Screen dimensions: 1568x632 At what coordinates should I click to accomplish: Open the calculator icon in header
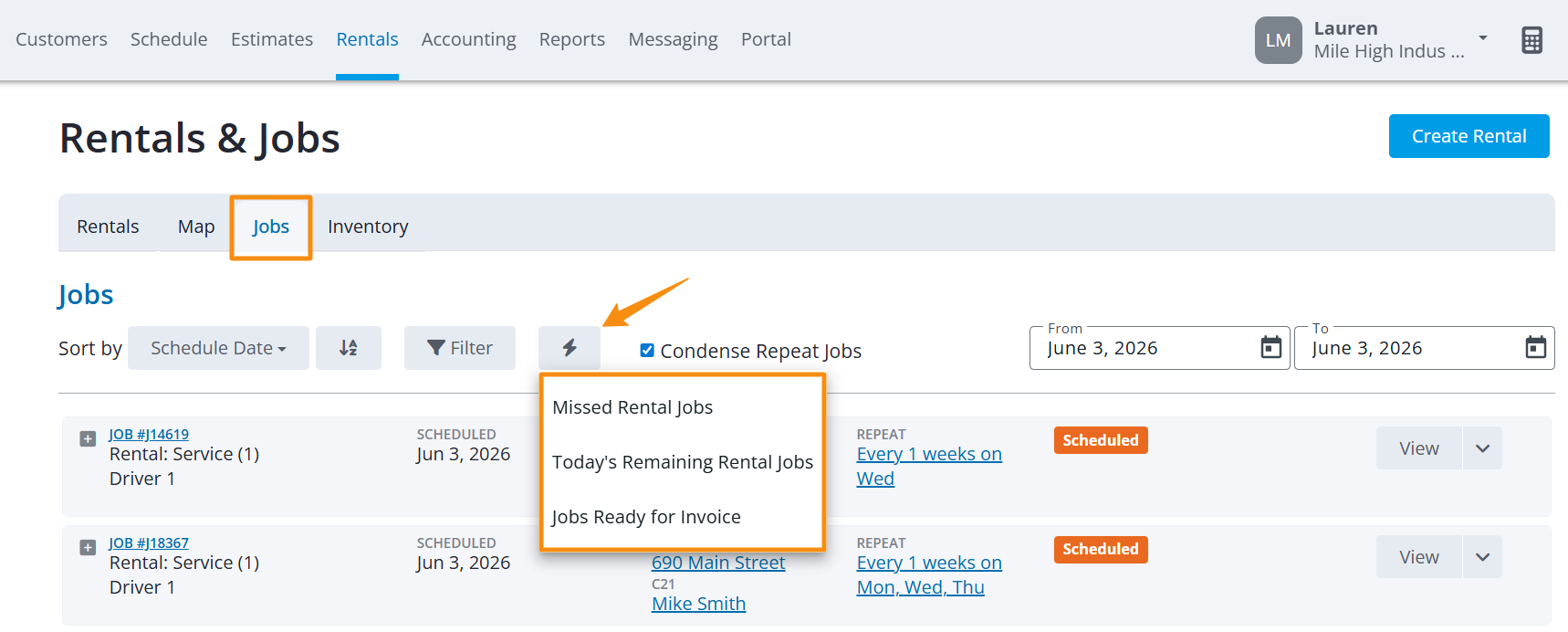pos(1532,40)
